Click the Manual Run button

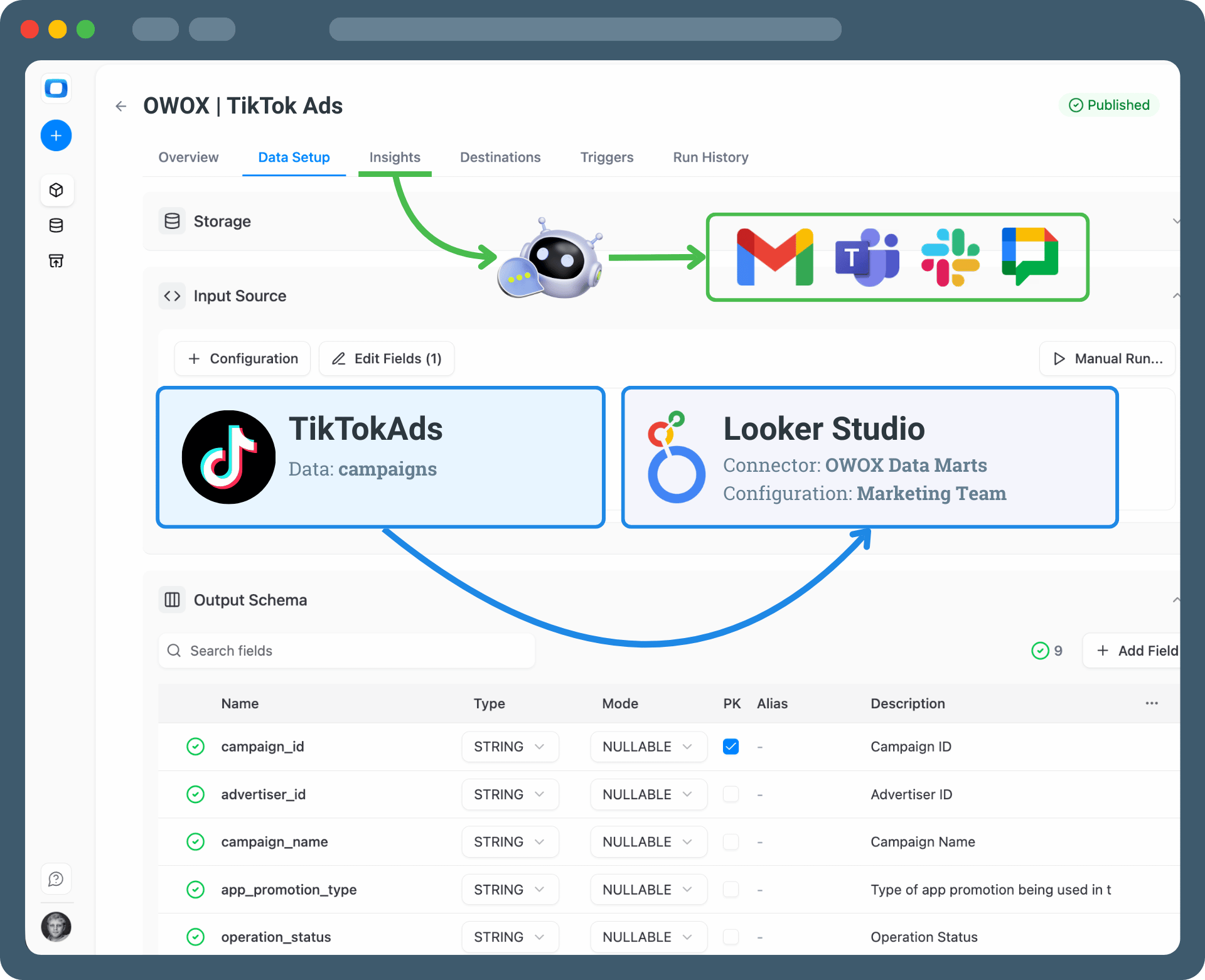coord(1107,359)
